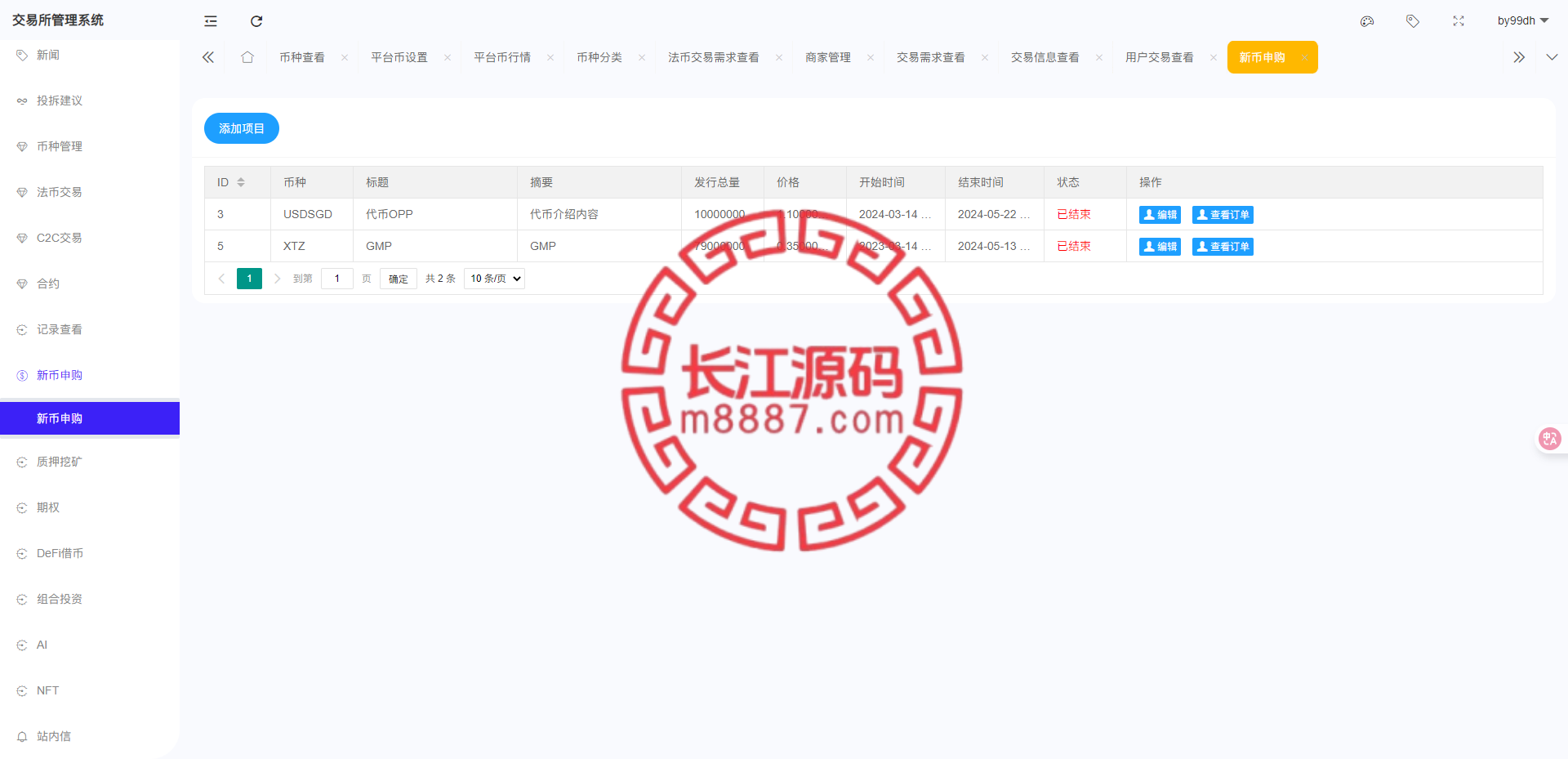Close the 交易需求查看 tab
The image size is (1568, 759).
point(985,57)
